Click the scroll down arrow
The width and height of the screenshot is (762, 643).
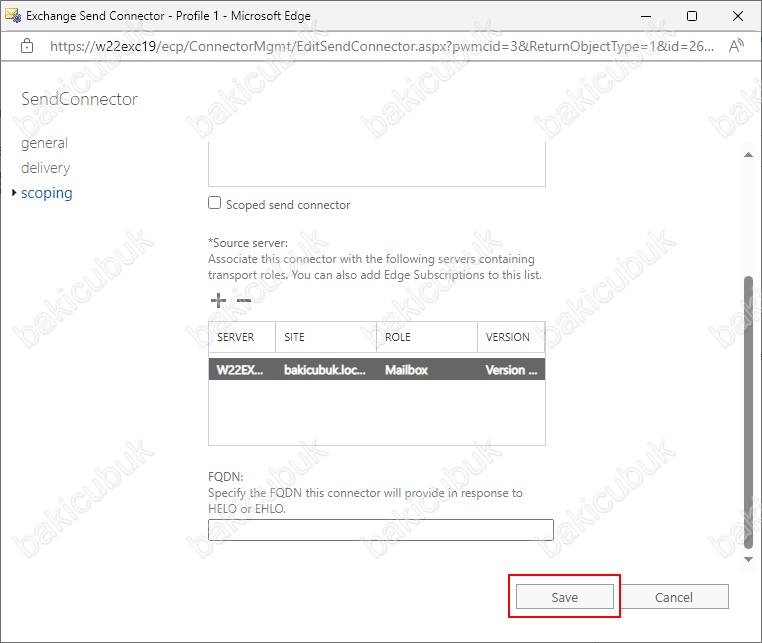[x=748, y=559]
